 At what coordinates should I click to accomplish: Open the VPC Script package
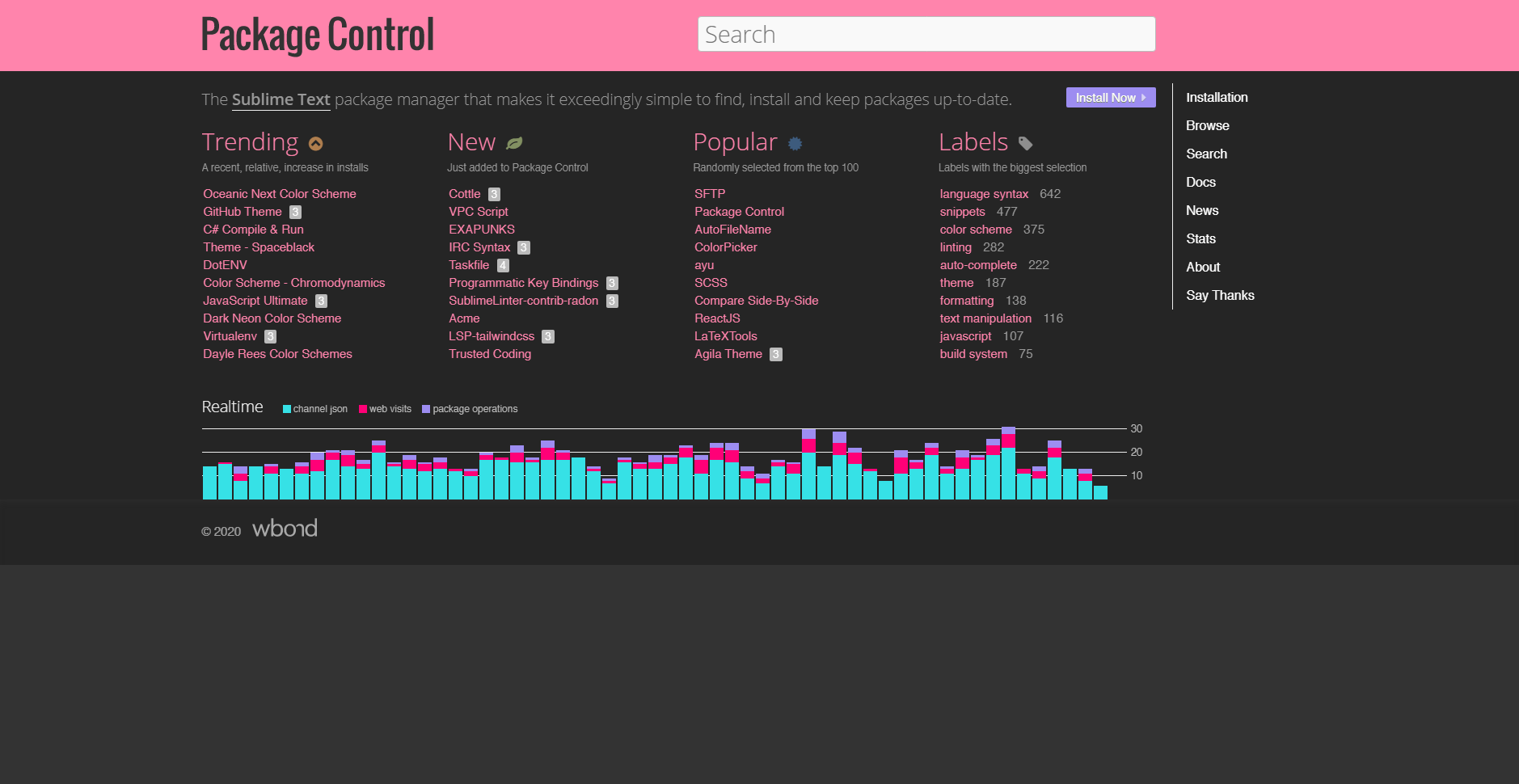click(x=479, y=212)
